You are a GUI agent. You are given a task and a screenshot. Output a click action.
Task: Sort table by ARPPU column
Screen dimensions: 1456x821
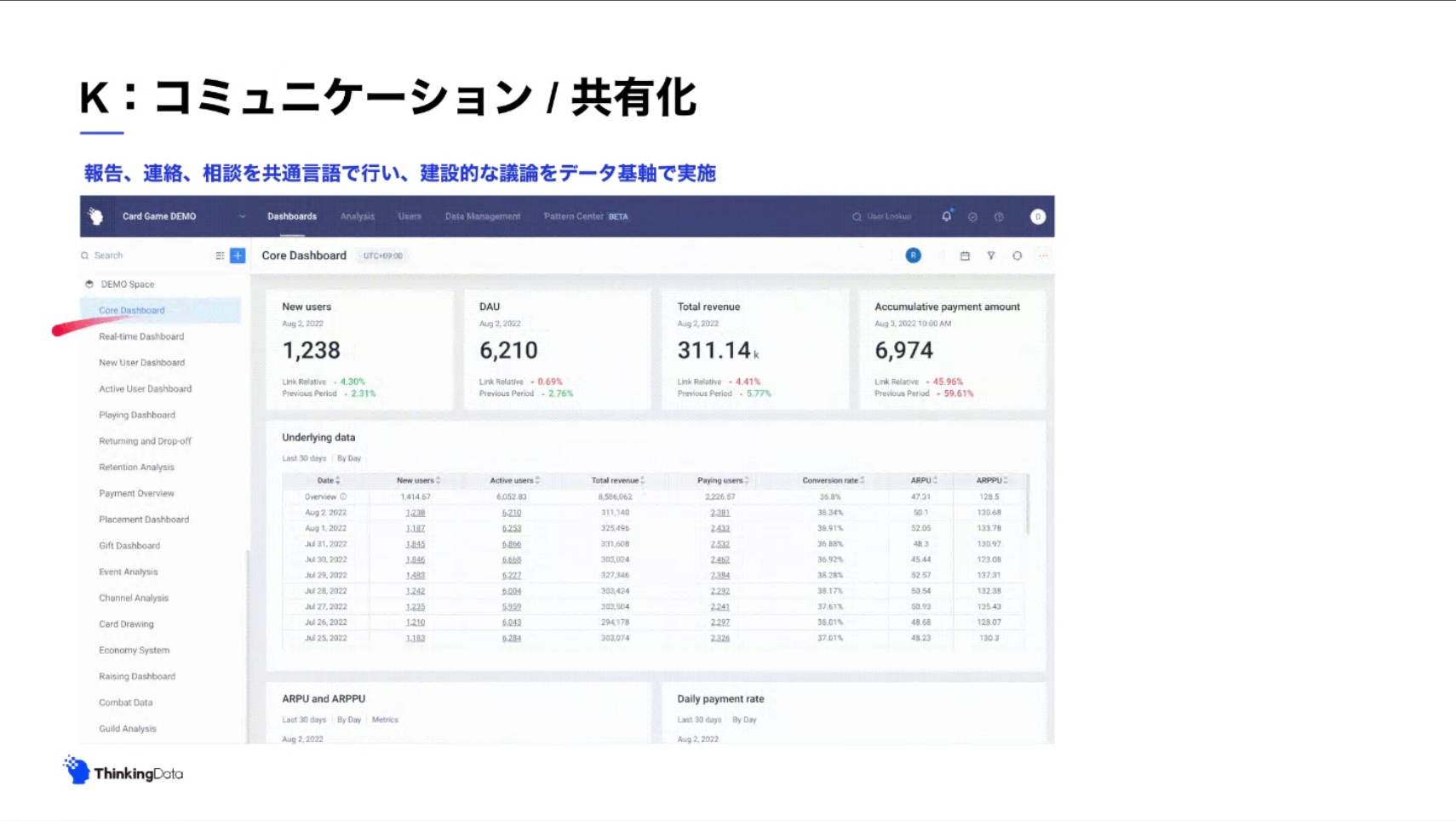tap(1006, 480)
